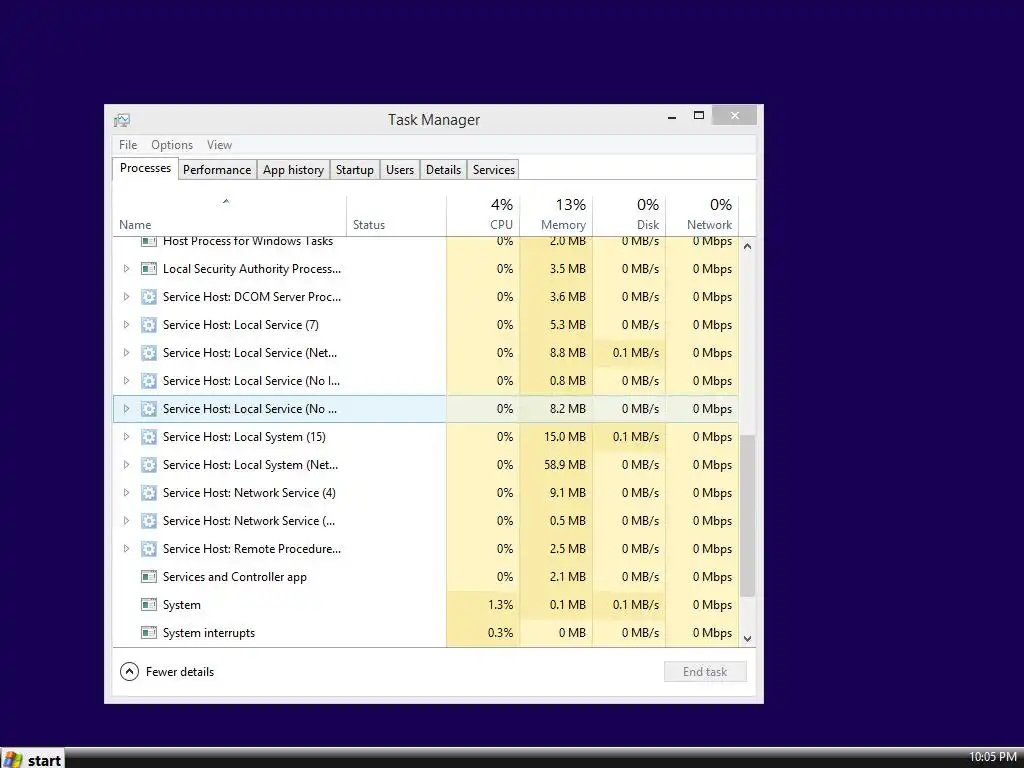Expand Service Host: Network Service (4)
This screenshot has height=768, width=1024.
[x=126, y=493]
